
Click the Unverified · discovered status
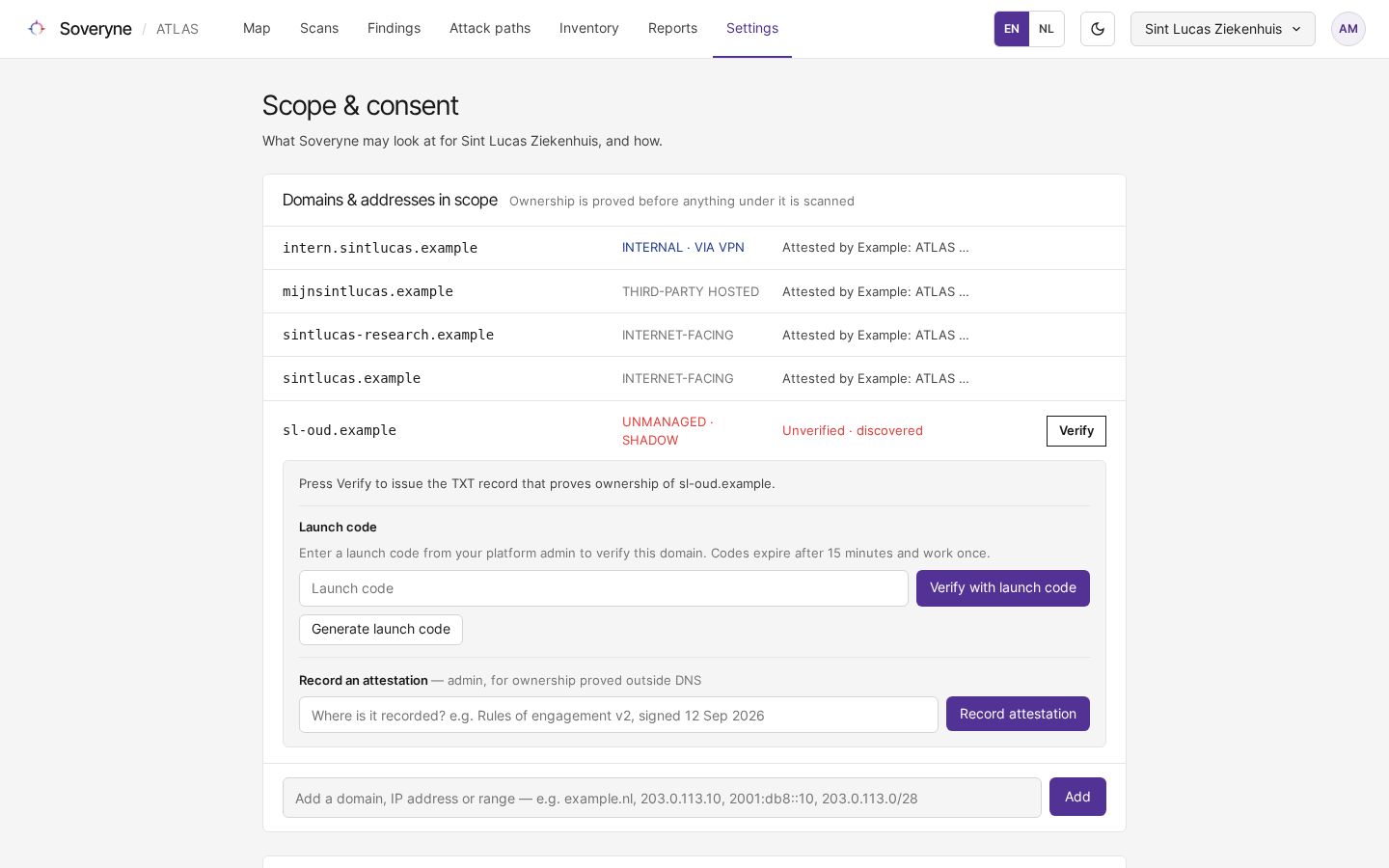(853, 431)
